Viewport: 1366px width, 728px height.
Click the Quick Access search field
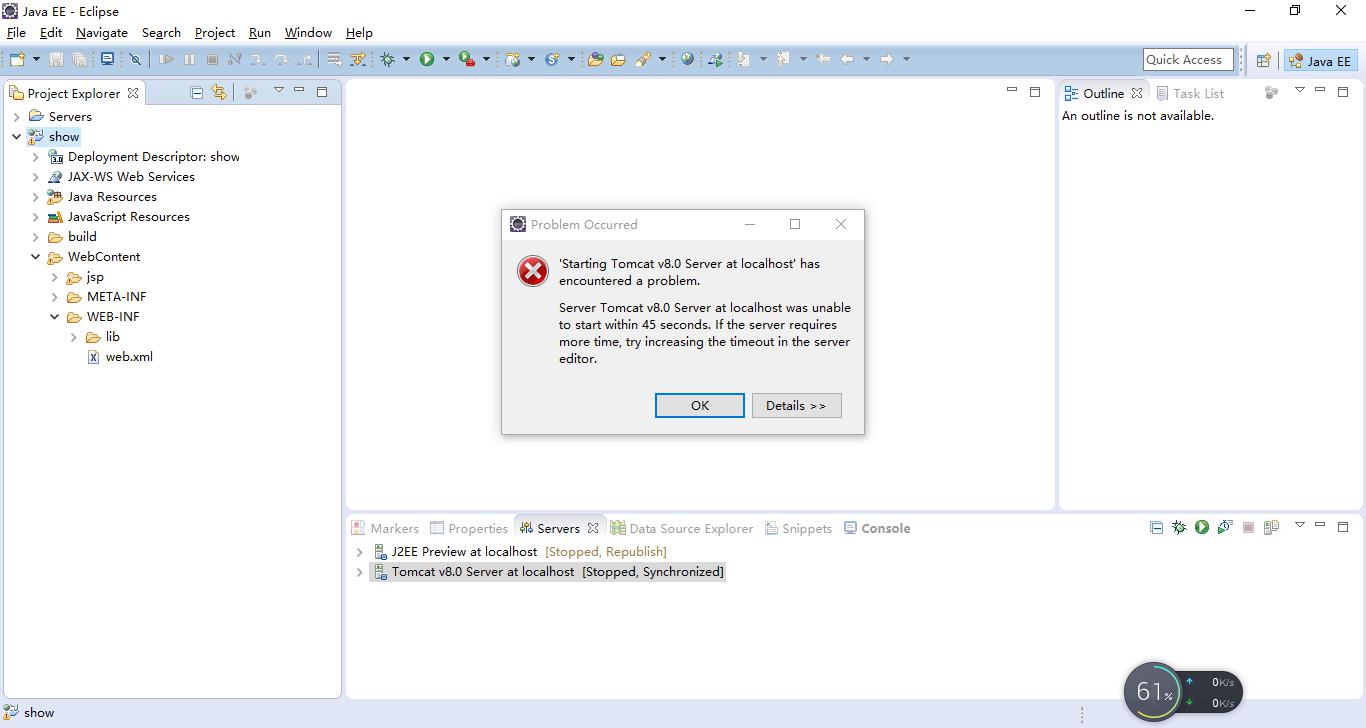click(1190, 60)
